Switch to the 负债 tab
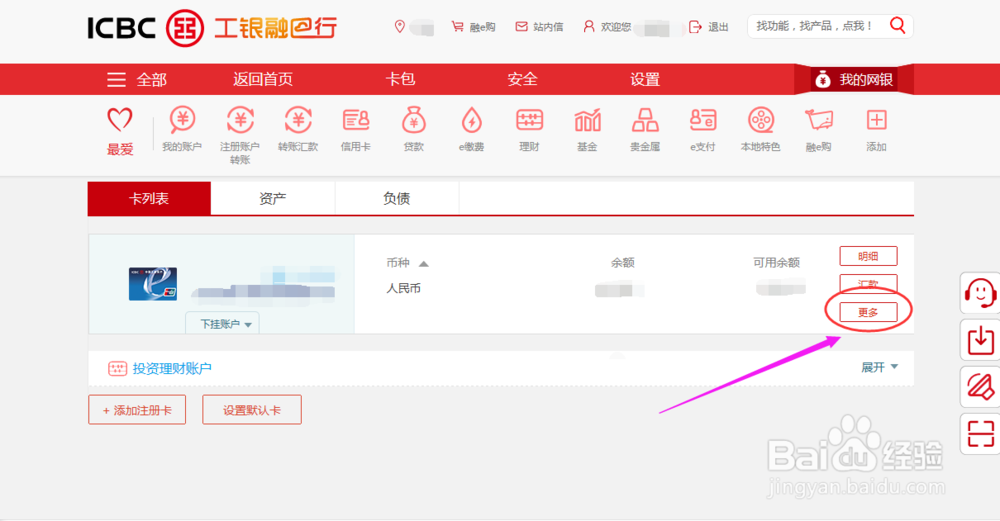 [397, 198]
